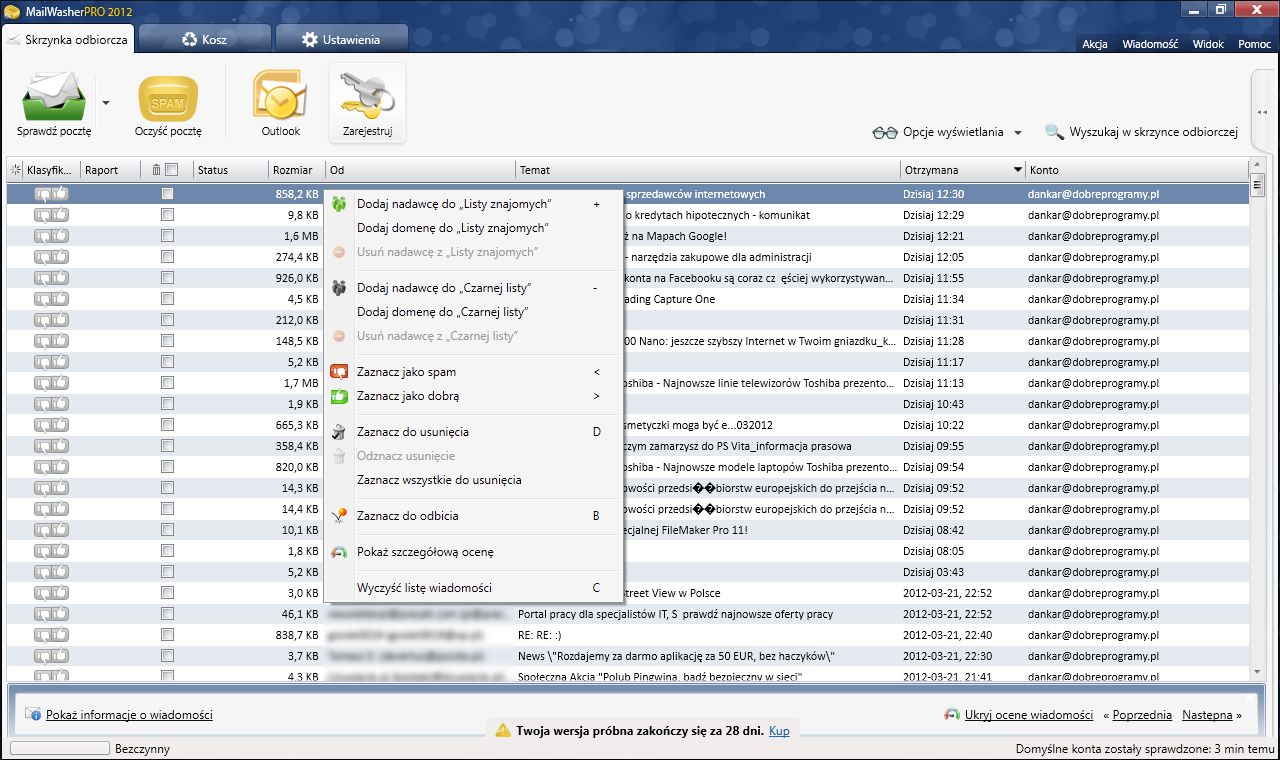Check the delete box for 1,6 MB message
The width and height of the screenshot is (1280, 760).
click(x=168, y=236)
